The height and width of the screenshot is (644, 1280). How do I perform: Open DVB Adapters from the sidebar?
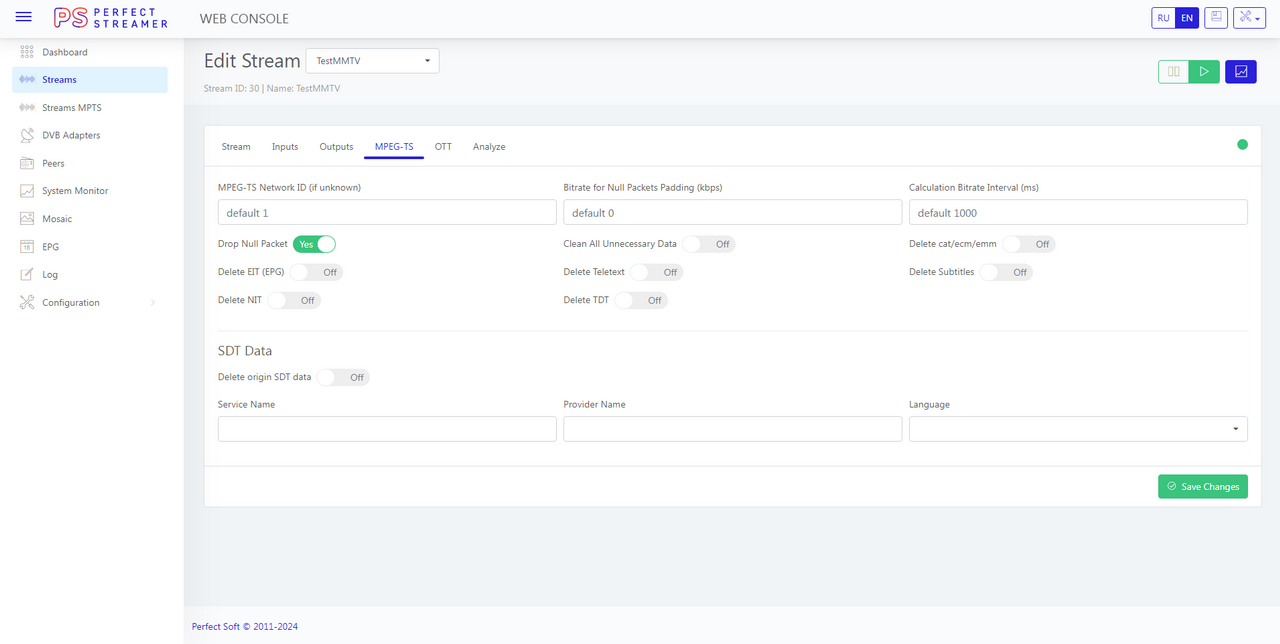click(71, 135)
